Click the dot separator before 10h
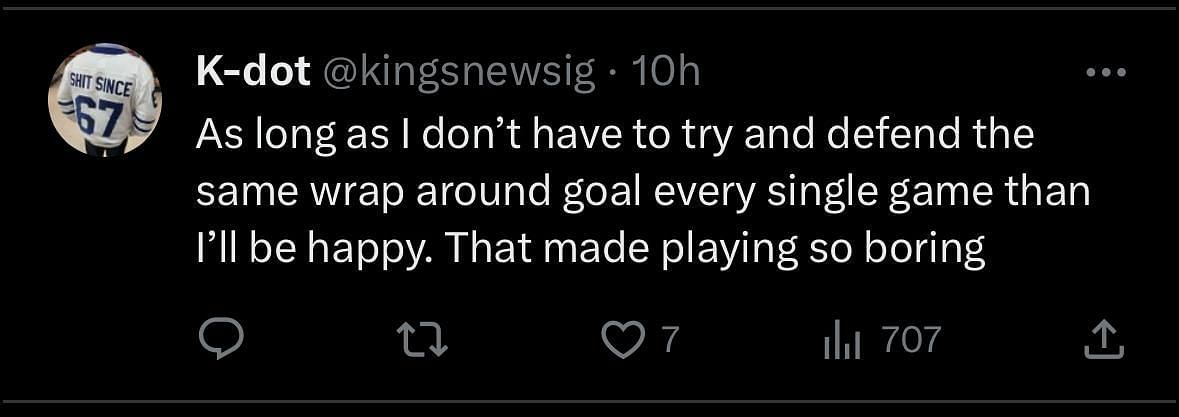Screen dimensions: 1179x417 click(x=611, y=74)
